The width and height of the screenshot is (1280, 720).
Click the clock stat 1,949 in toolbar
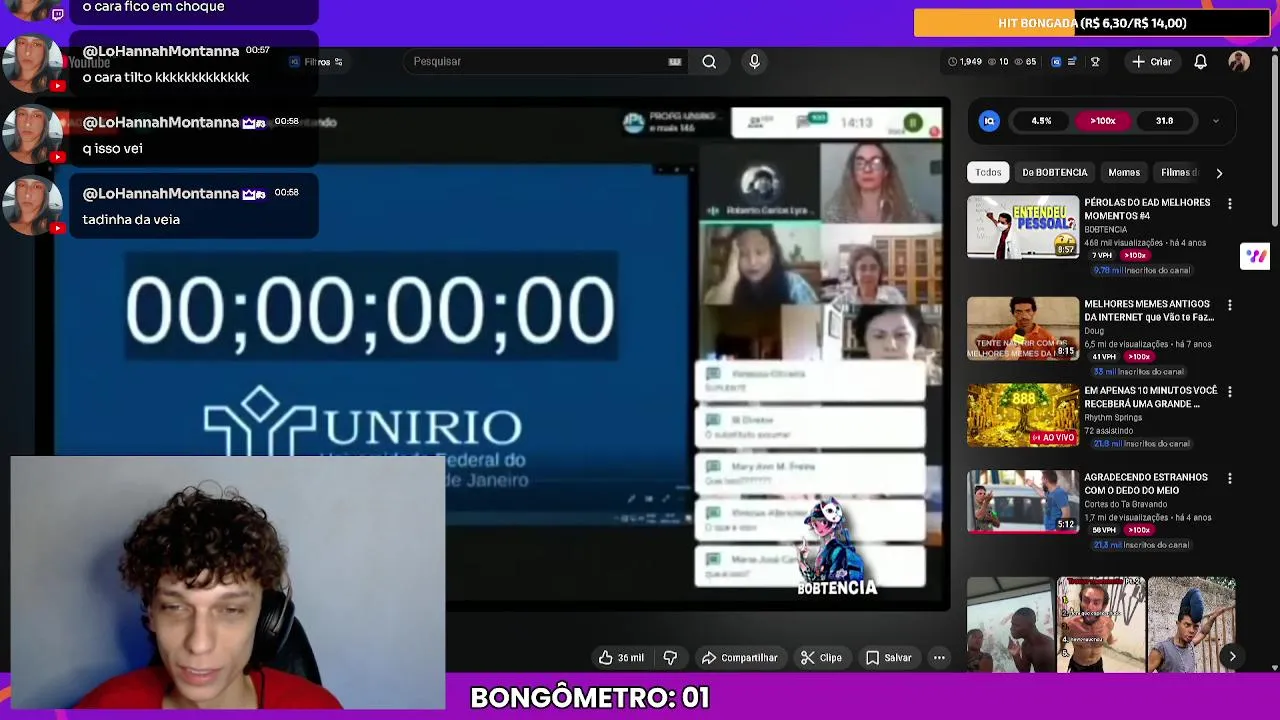click(965, 62)
